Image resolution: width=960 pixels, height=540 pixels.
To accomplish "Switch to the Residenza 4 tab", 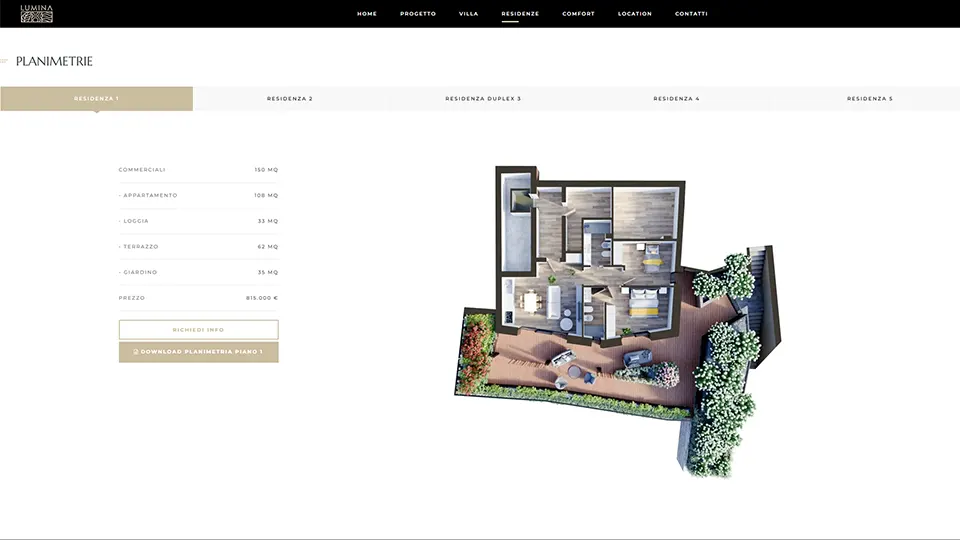I will click(676, 99).
